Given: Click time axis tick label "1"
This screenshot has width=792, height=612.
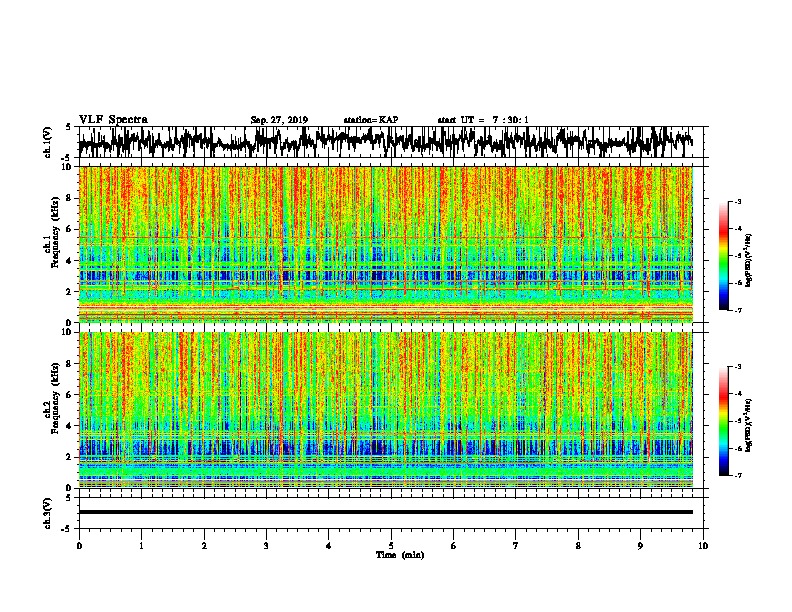Looking at the screenshot, I should [141, 546].
